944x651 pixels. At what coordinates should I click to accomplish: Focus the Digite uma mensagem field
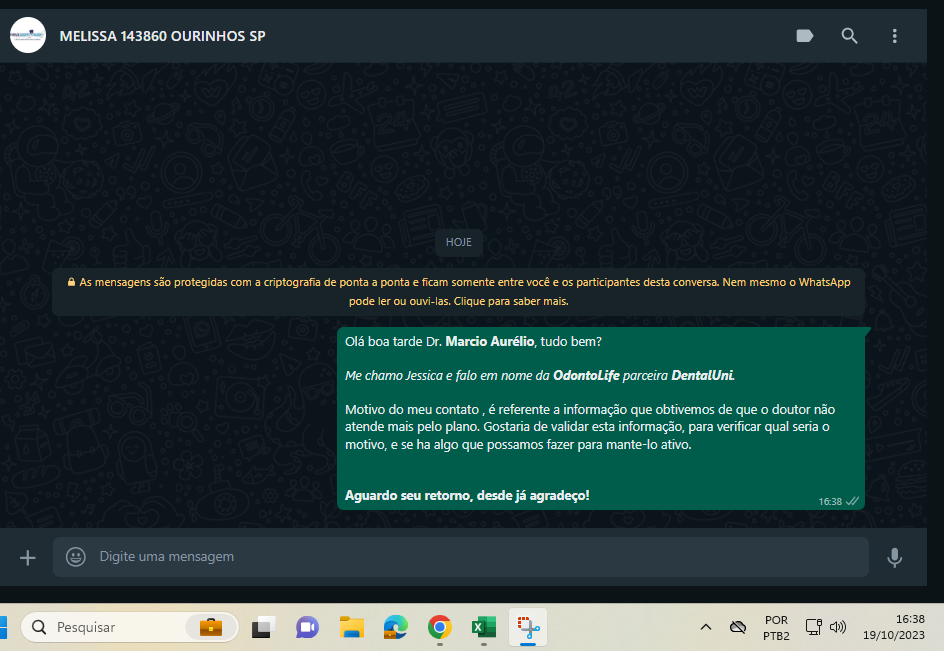(x=461, y=556)
